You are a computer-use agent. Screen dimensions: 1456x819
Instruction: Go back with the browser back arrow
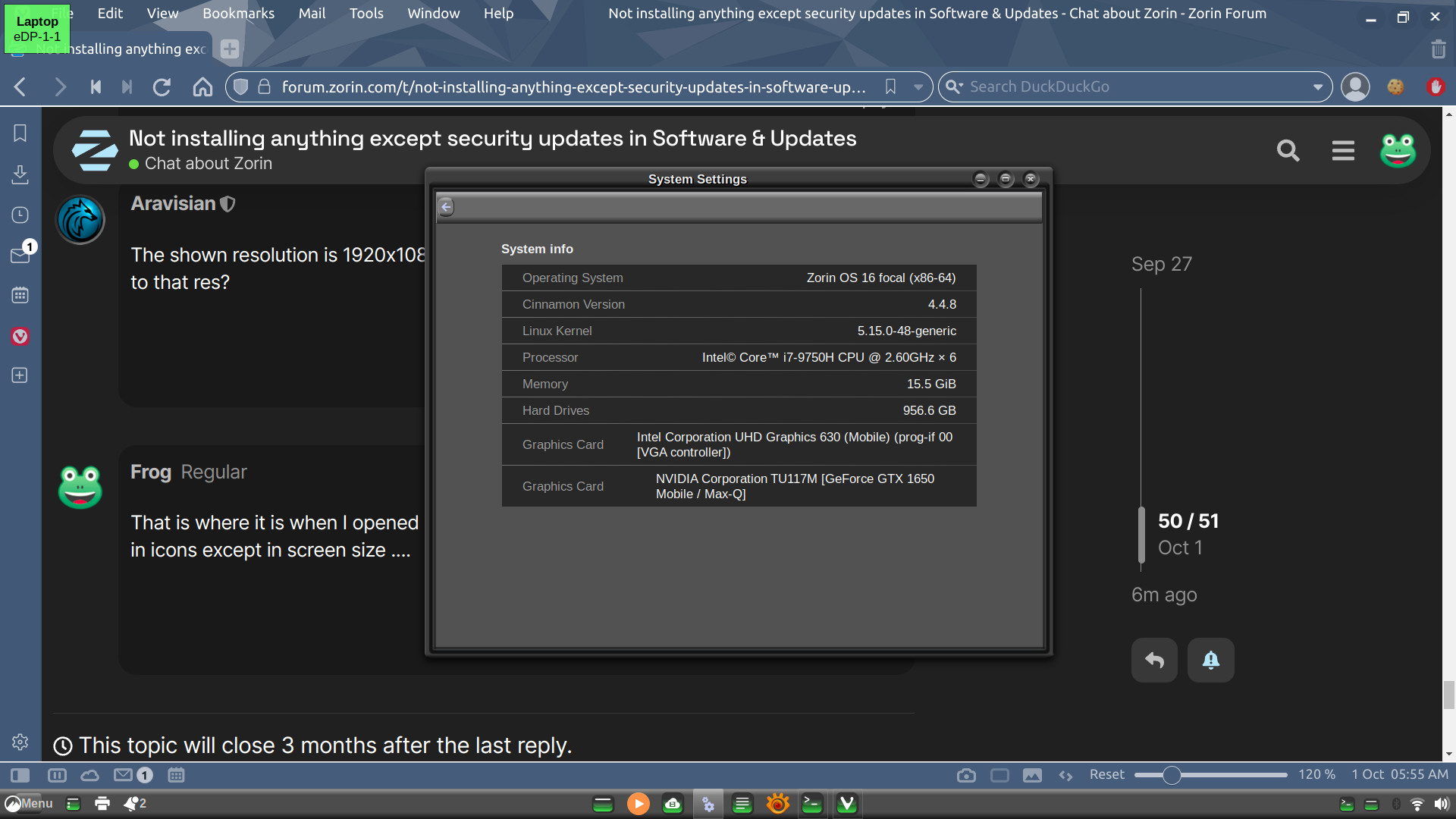coord(20,87)
